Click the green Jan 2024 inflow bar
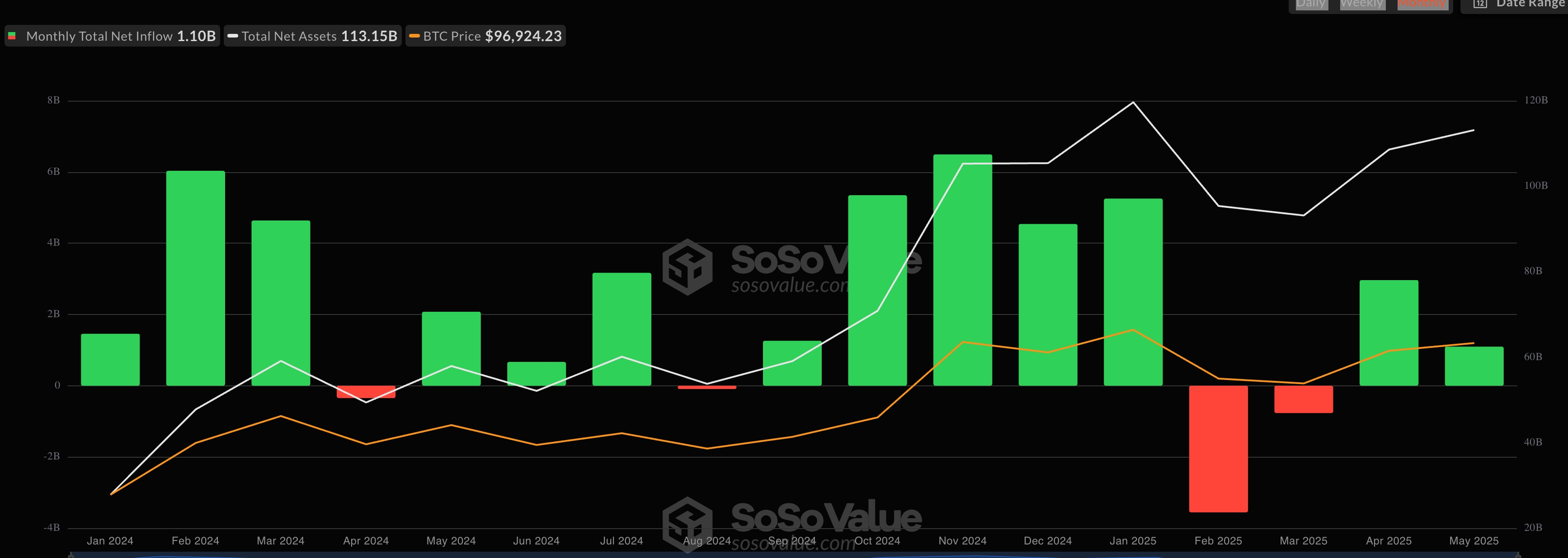The image size is (1568, 558). pyautogui.click(x=110, y=360)
